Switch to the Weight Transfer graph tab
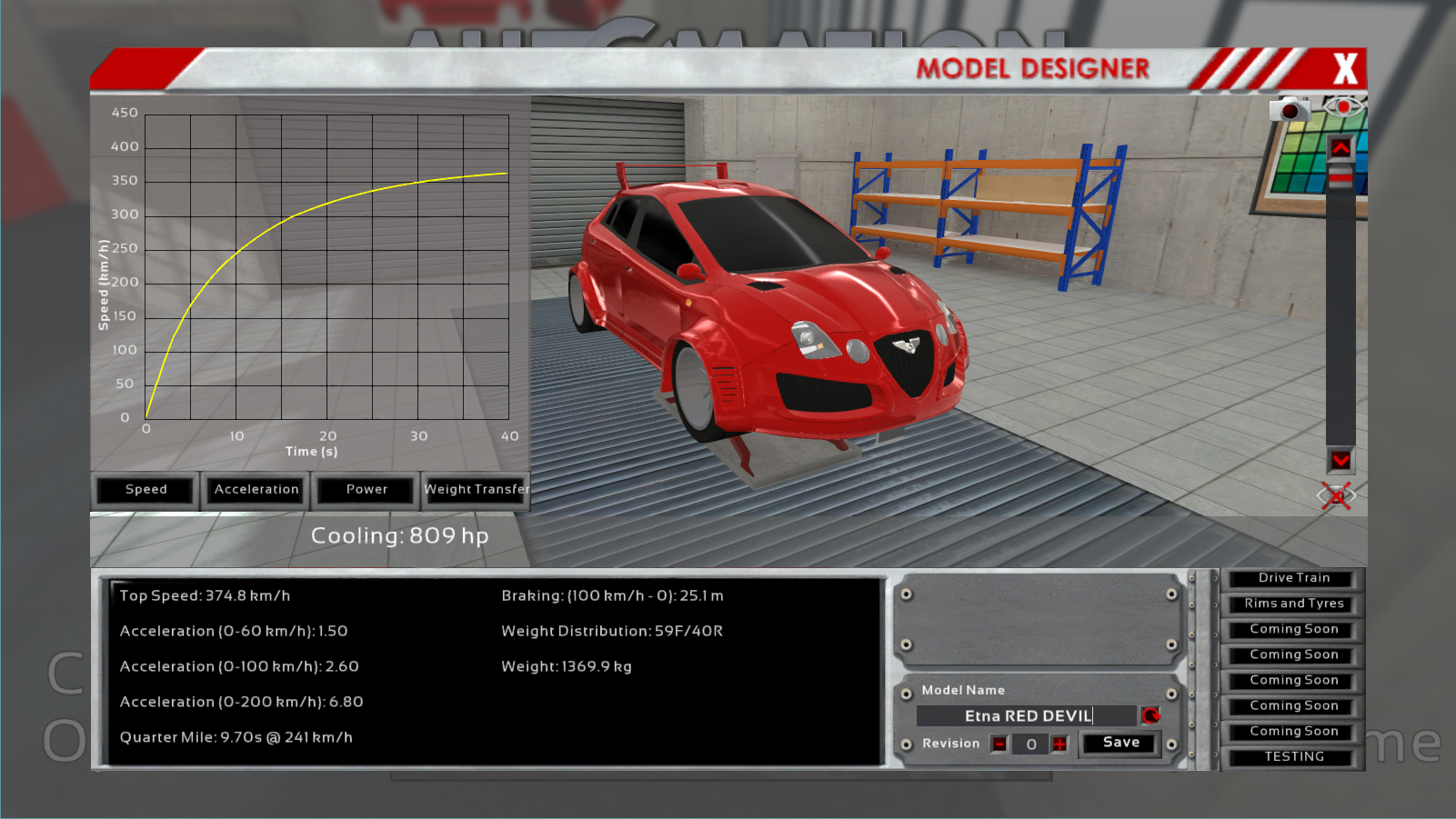The height and width of the screenshot is (819, 1456). click(x=475, y=490)
